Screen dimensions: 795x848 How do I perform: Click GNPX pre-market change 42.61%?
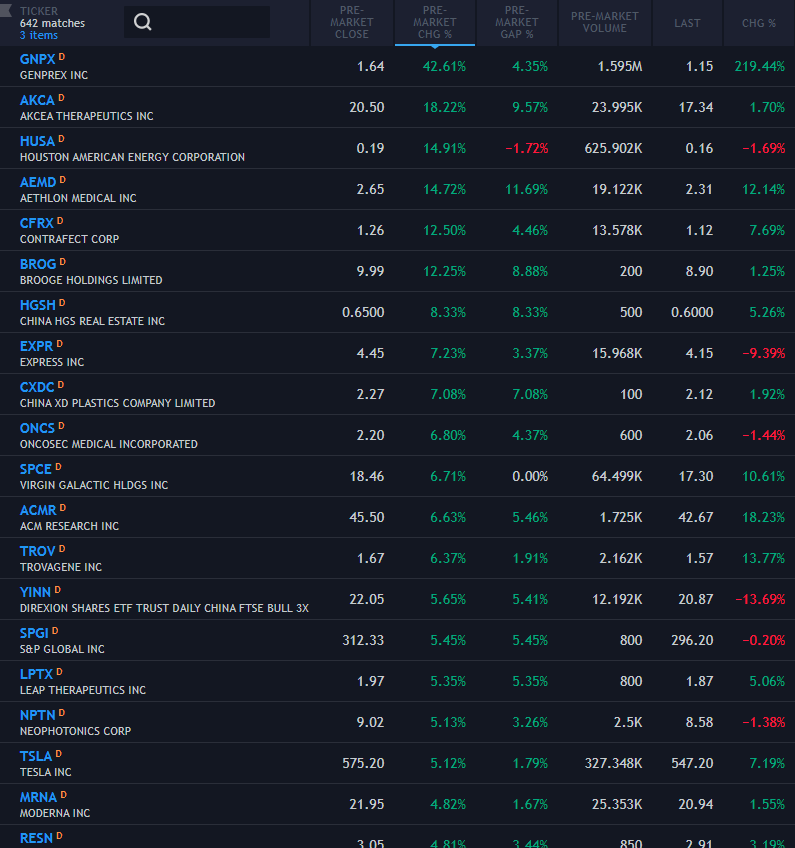(444, 67)
